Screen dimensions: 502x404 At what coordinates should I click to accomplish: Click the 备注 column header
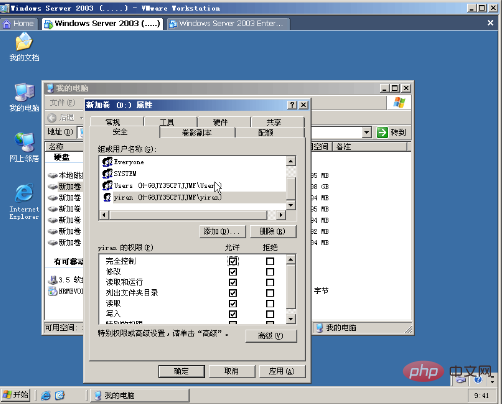(370, 146)
